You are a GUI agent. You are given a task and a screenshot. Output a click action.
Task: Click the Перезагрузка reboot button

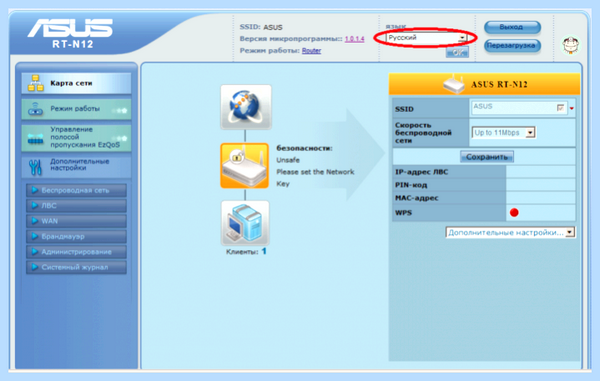pos(512,46)
